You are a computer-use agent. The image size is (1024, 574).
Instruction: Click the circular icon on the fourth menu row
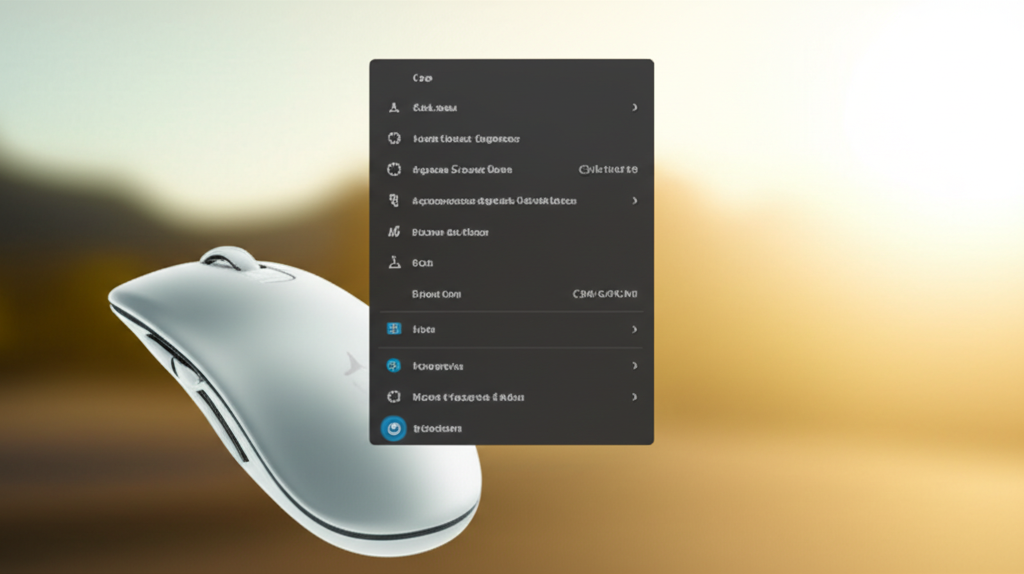pyautogui.click(x=393, y=170)
